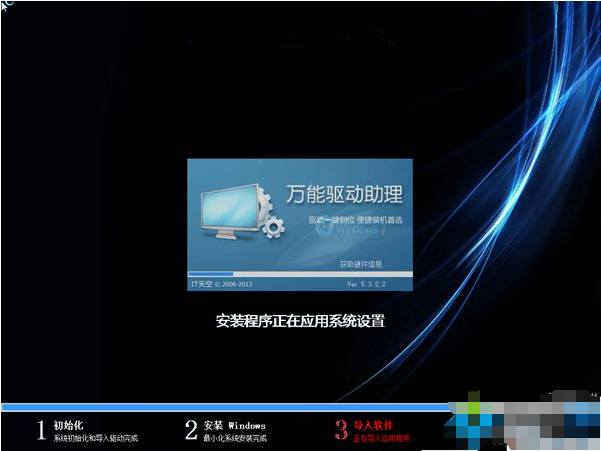This screenshot has width=601, height=451.
Task: Click the 万能驱动助理 title text
Action: pos(344,194)
